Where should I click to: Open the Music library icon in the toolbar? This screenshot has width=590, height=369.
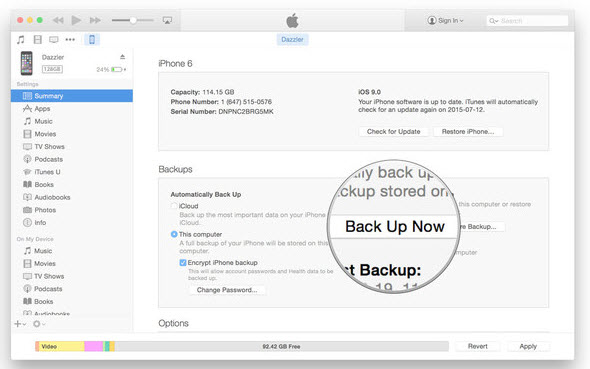coord(21,39)
